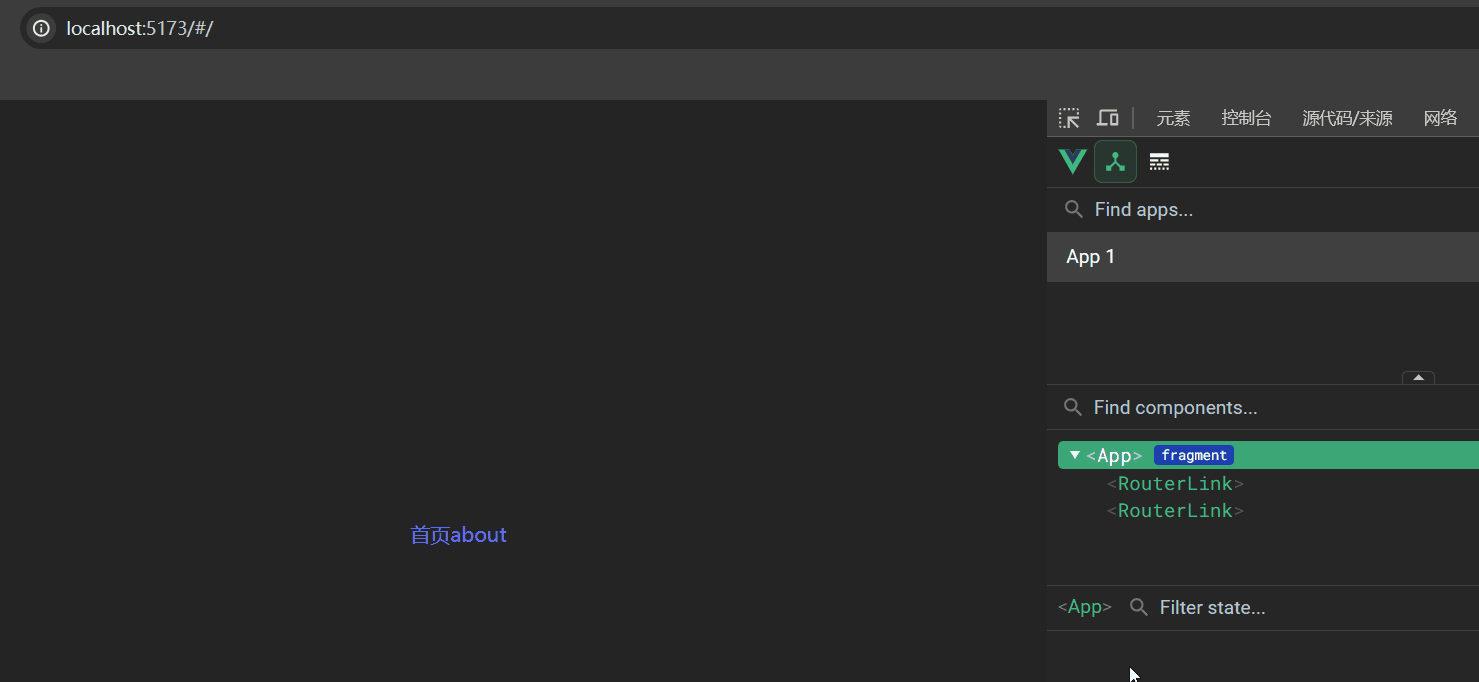This screenshot has width=1479, height=682.
Task: Click the magnifier icon beside Filter state
Action: click(x=1138, y=607)
